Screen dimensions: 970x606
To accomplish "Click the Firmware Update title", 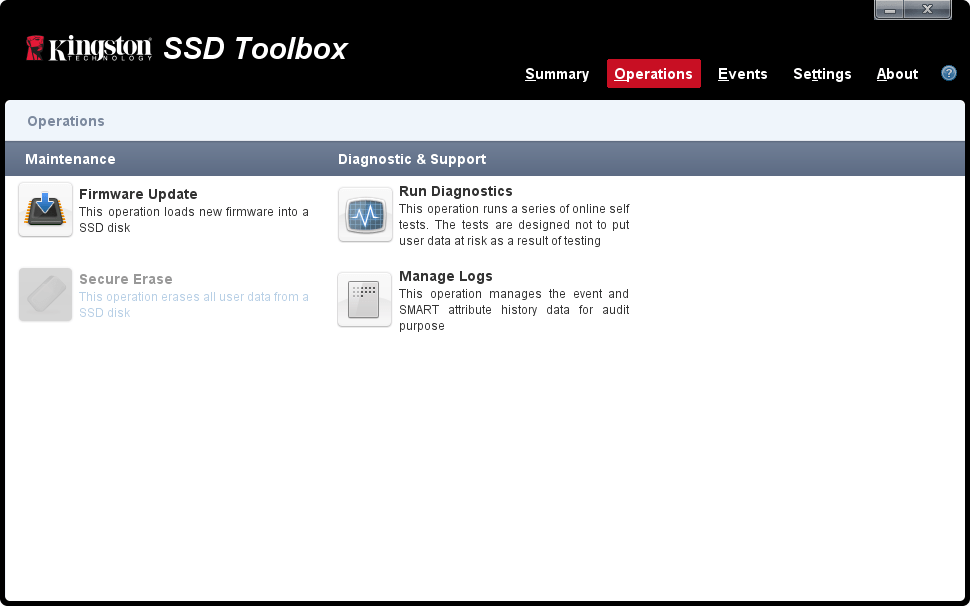I will (138, 194).
